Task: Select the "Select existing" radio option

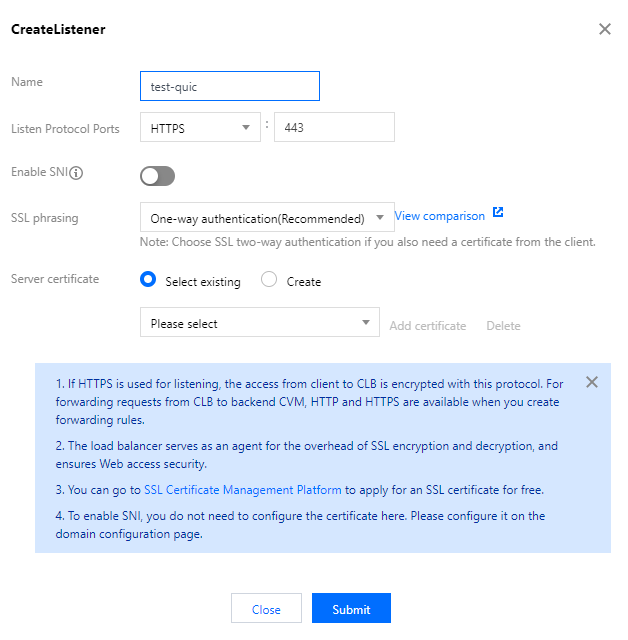Action: (x=148, y=280)
